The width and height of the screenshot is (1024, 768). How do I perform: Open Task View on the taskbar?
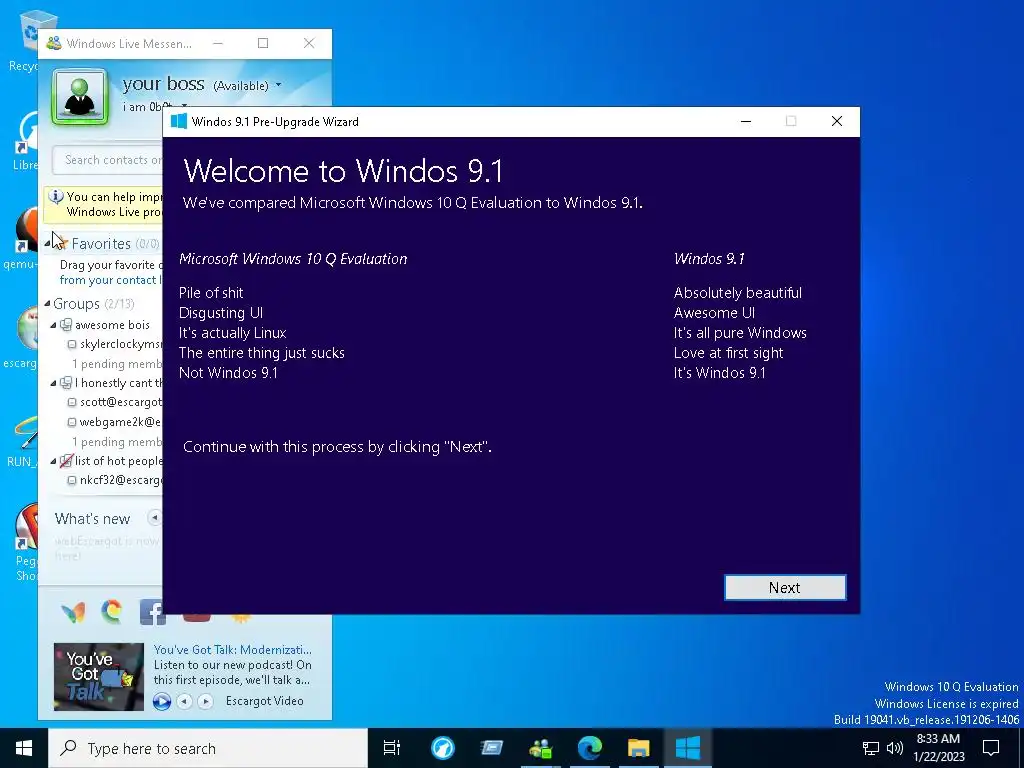click(x=392, y=748)
